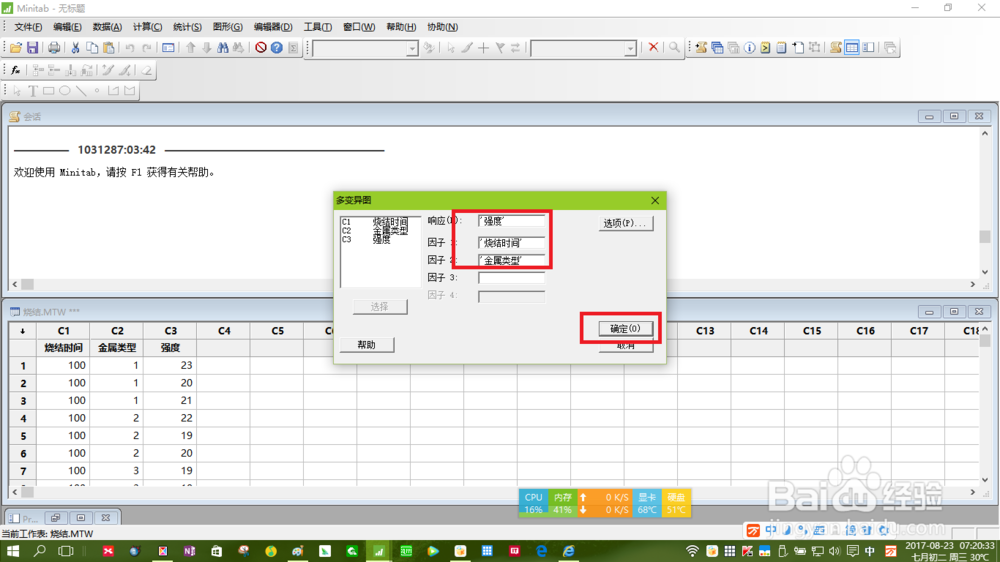Stop the command with the red cancel icon
Image resolution: width=1000 pixels, height=562 pixels.
[260, 48]
